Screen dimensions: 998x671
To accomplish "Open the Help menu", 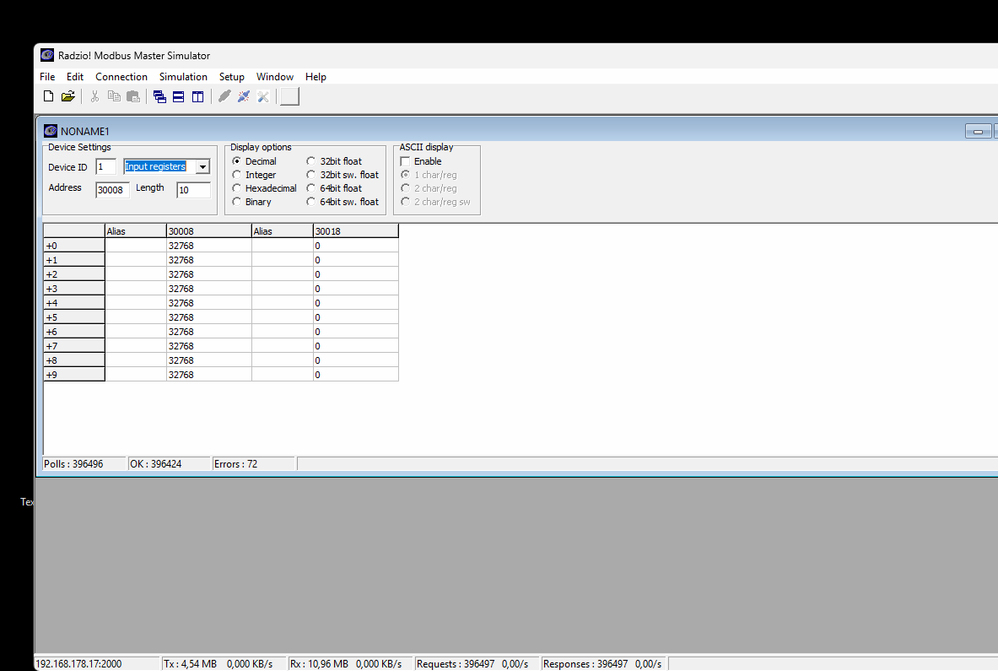I will (x=315, y=76).
